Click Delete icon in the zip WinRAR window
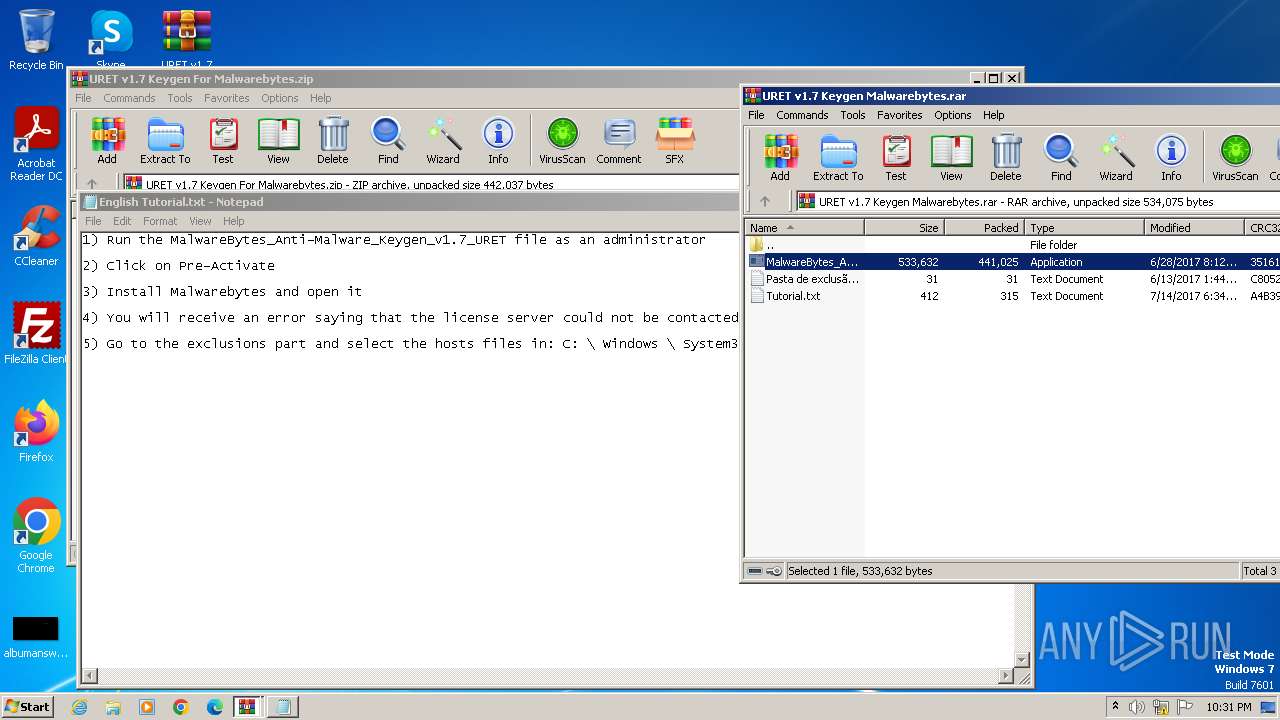This screenshot has height=720, width=1280. 333,141
